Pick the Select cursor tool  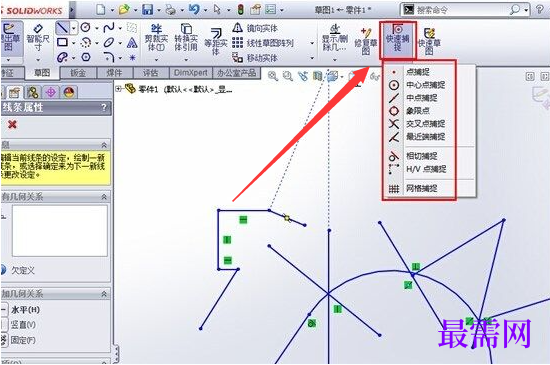tap(217, 9)
